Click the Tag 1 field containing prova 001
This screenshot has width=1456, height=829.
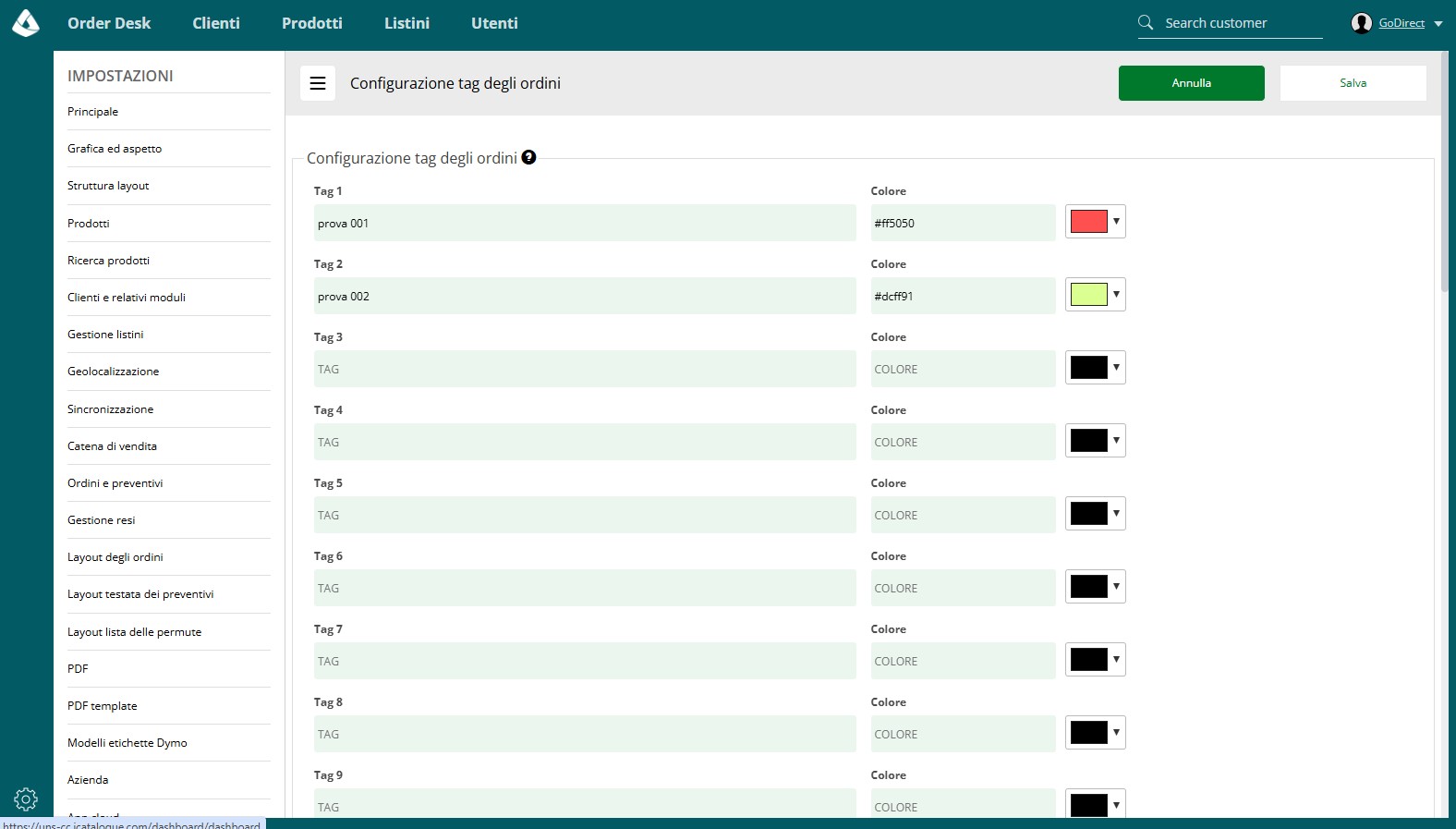pyautogui.click(x=585, y=223)
